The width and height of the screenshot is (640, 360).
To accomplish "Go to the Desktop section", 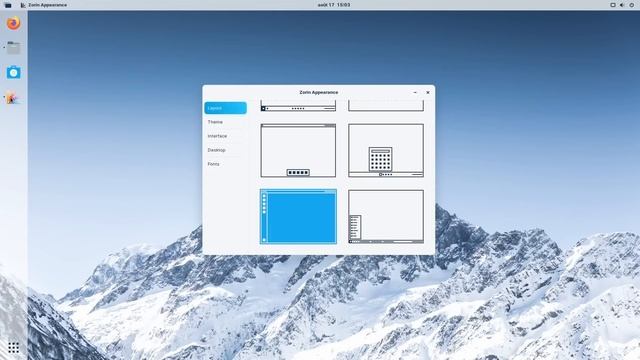I will point(225,150).
